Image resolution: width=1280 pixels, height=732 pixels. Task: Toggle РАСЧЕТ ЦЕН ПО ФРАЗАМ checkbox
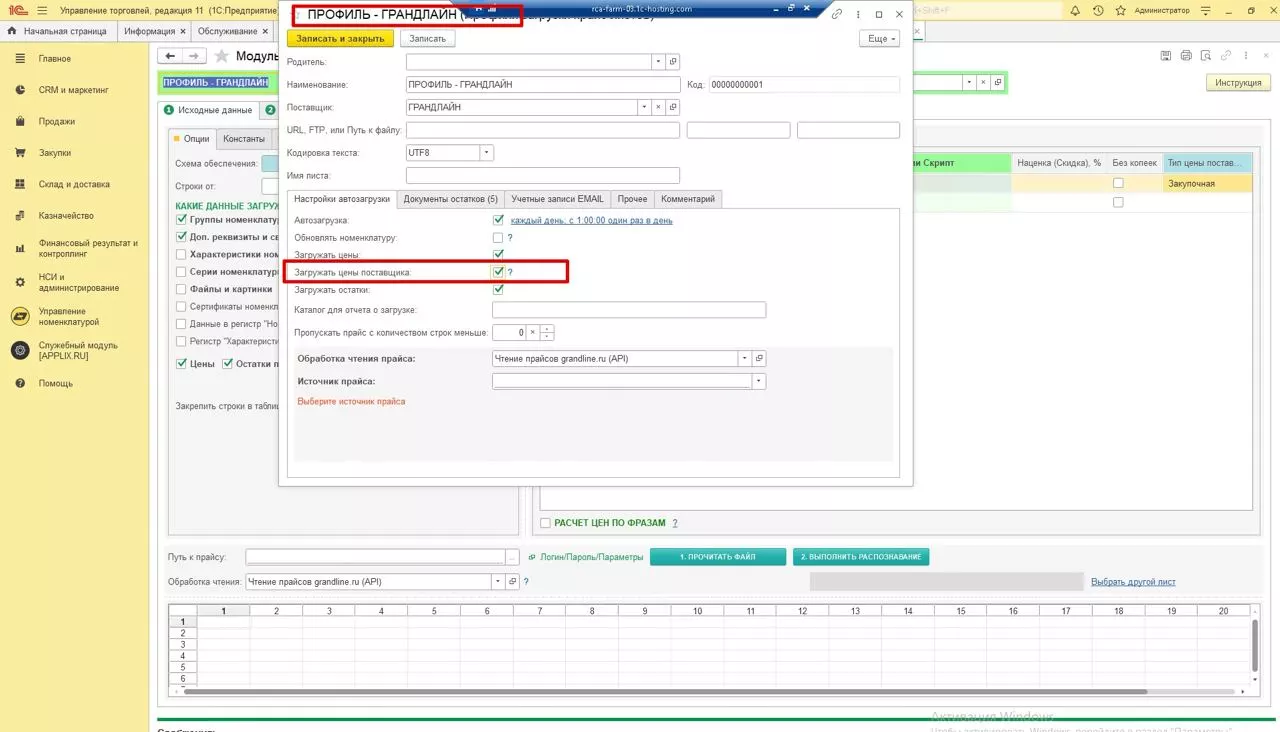545,523
